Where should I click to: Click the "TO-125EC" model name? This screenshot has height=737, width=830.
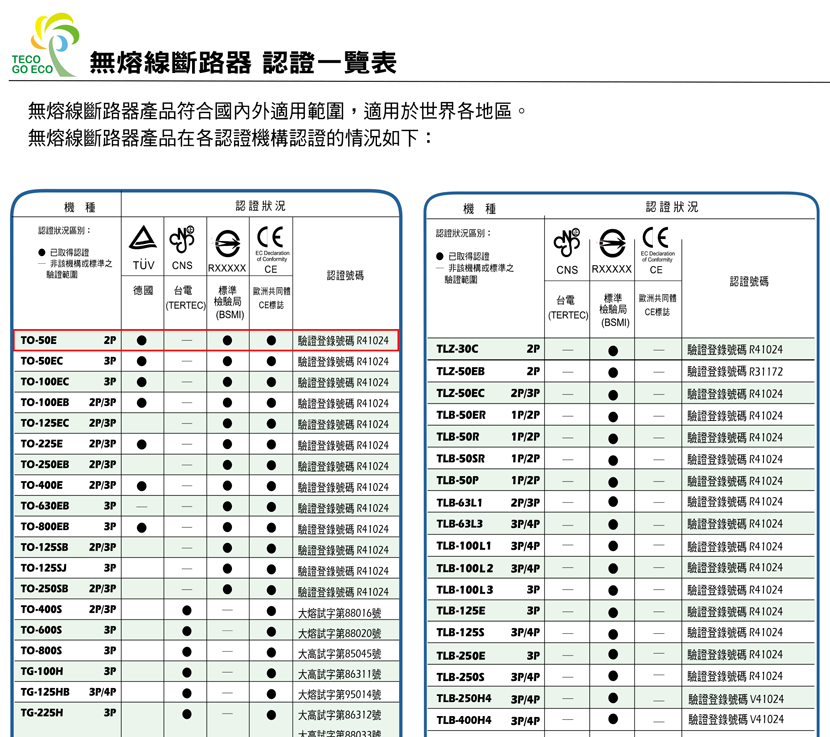pyautogui.click(x=44, y=423)
